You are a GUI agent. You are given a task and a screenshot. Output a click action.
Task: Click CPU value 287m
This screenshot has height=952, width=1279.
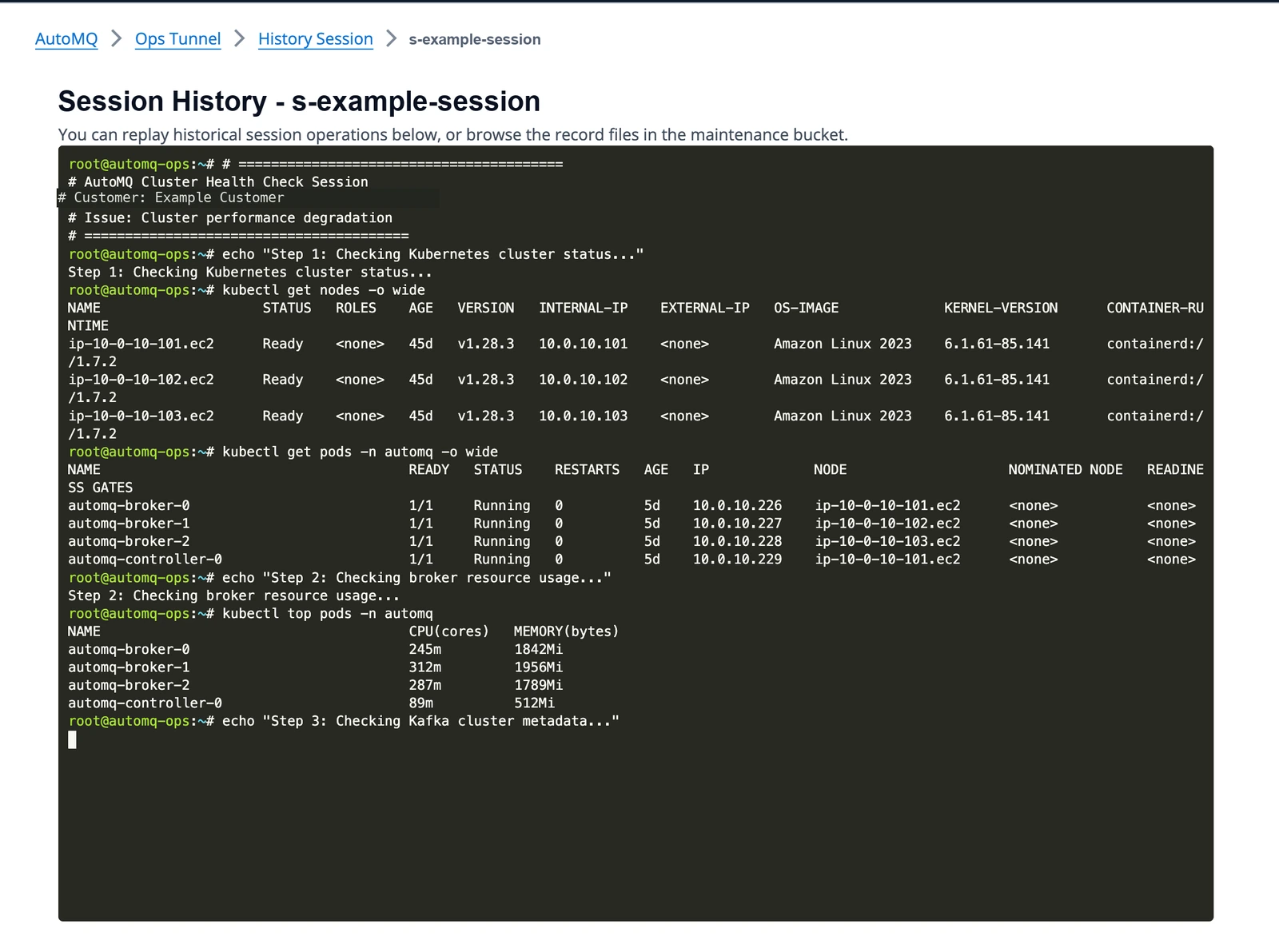point(425,685)
